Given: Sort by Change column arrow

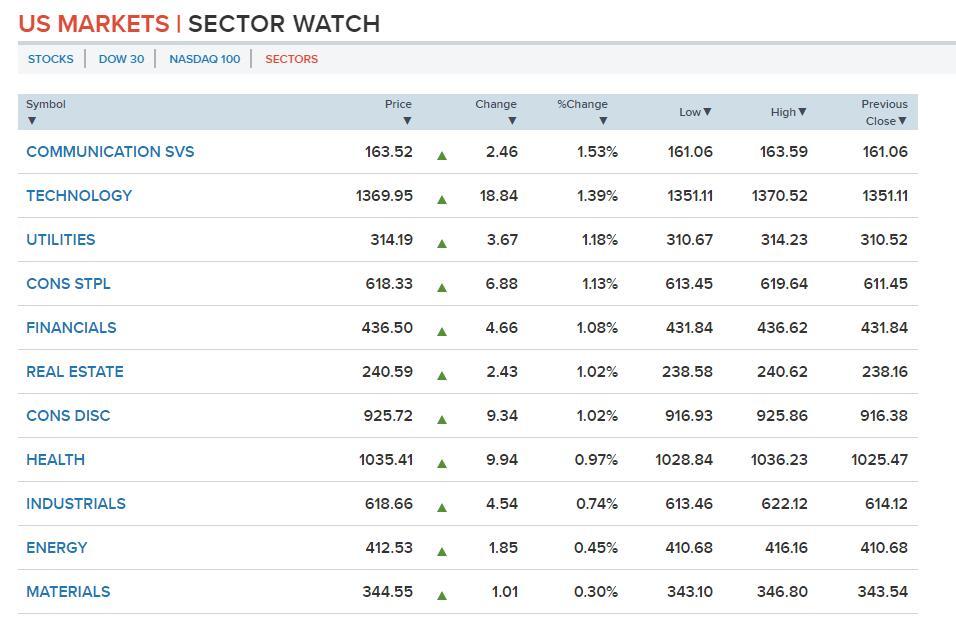Looking at the screenshot, I should 512,121.
